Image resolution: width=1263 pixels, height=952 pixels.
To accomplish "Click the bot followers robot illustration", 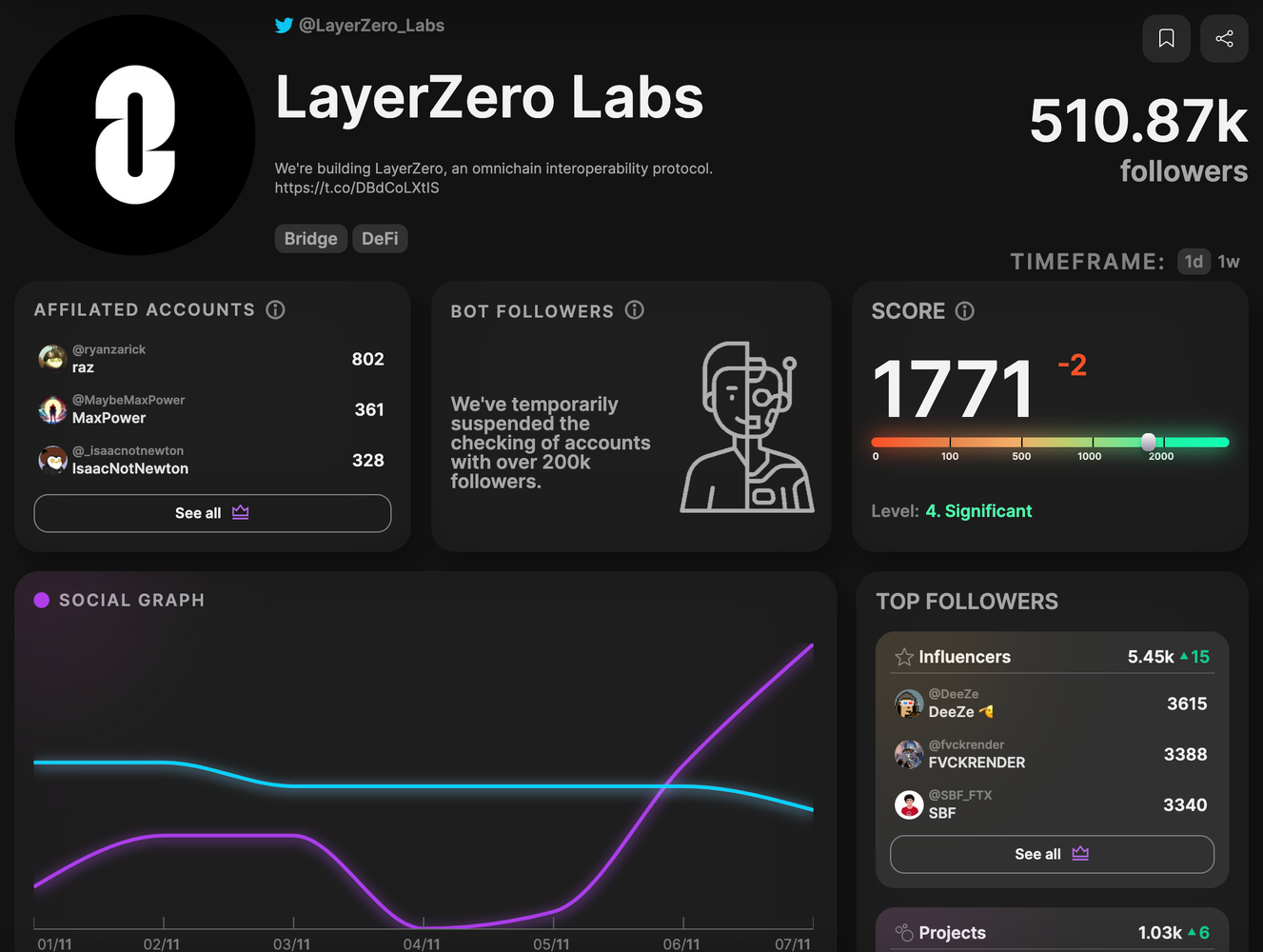I will point(747,427).
